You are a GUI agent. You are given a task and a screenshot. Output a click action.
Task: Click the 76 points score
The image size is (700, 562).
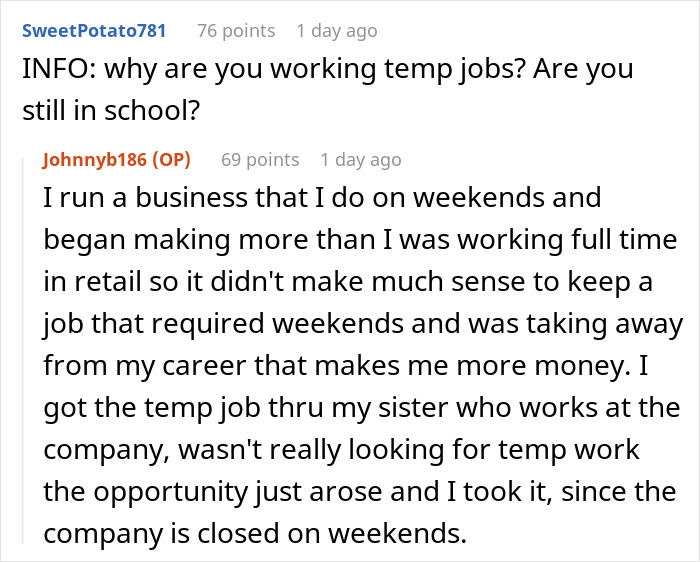tap(236, 31)
